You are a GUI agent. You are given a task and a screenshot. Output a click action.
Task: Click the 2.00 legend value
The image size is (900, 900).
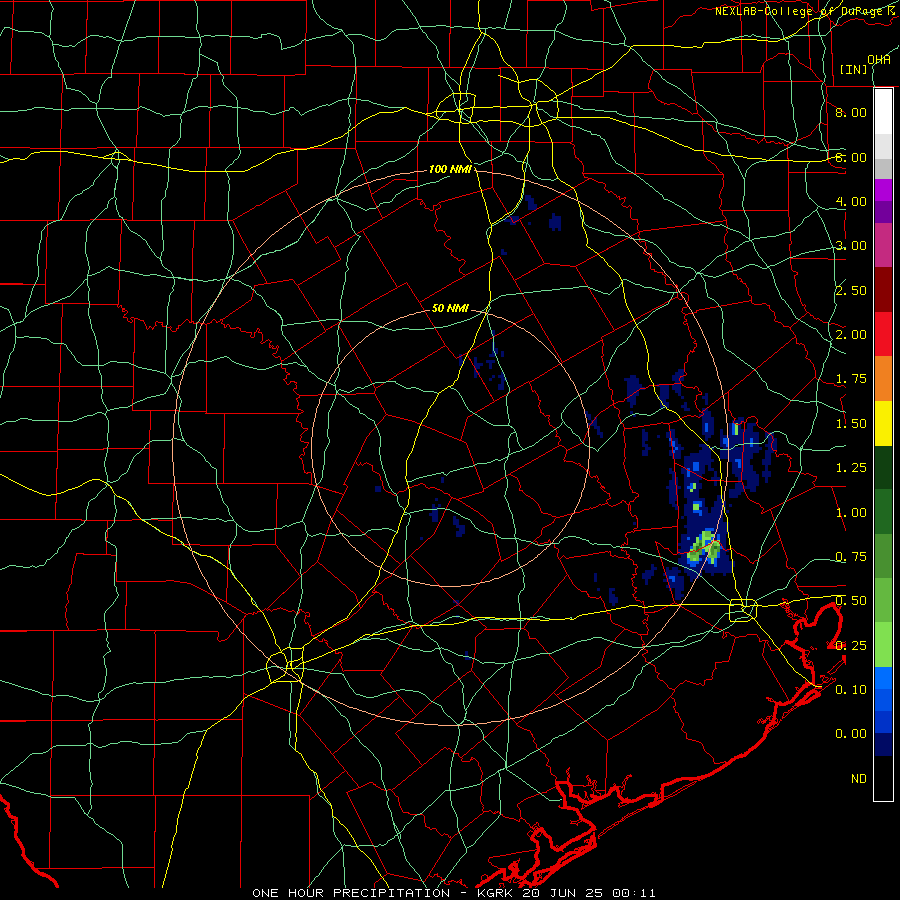(x=851, y=335)
